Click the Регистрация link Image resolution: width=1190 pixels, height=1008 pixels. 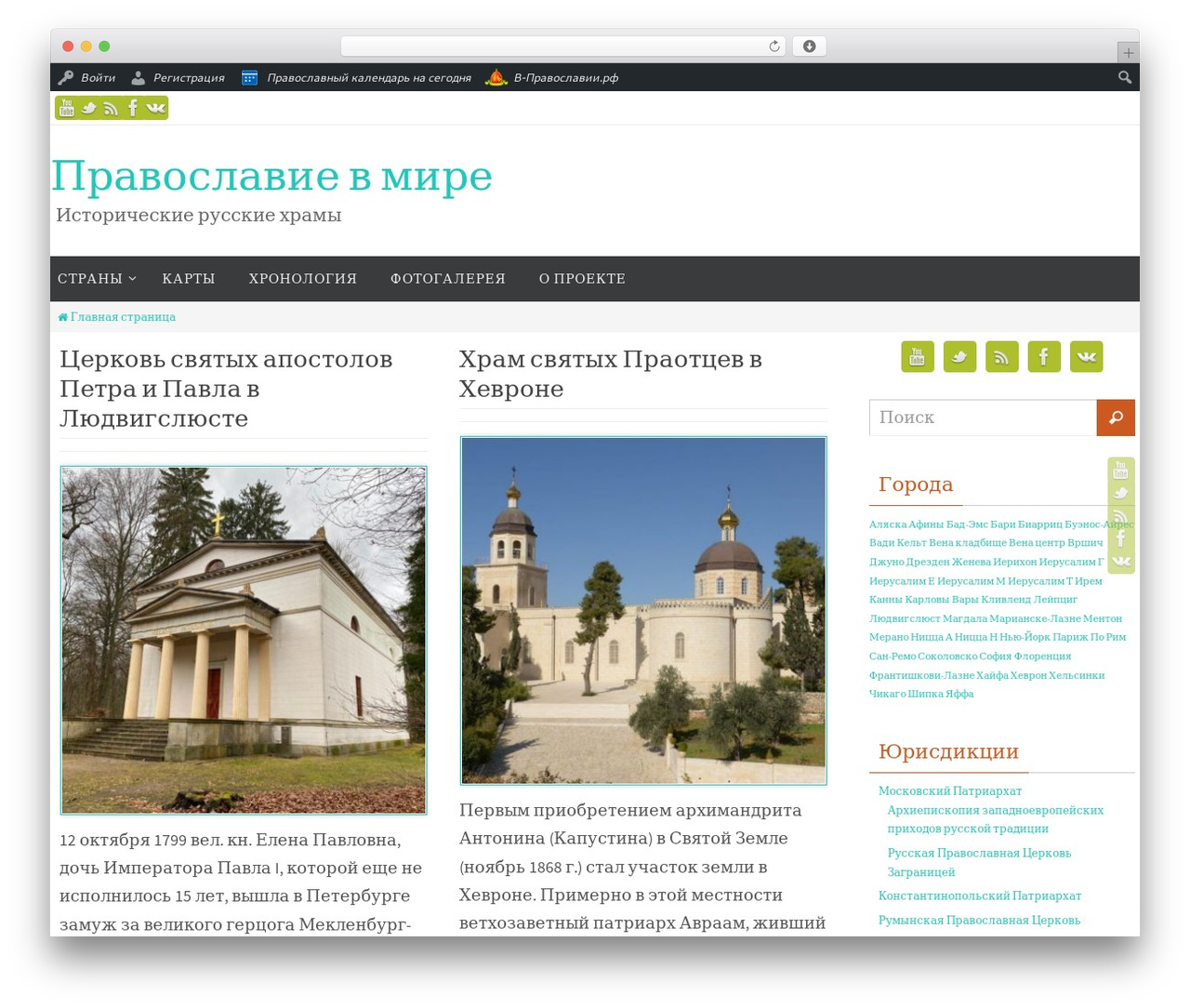point(189,78)
